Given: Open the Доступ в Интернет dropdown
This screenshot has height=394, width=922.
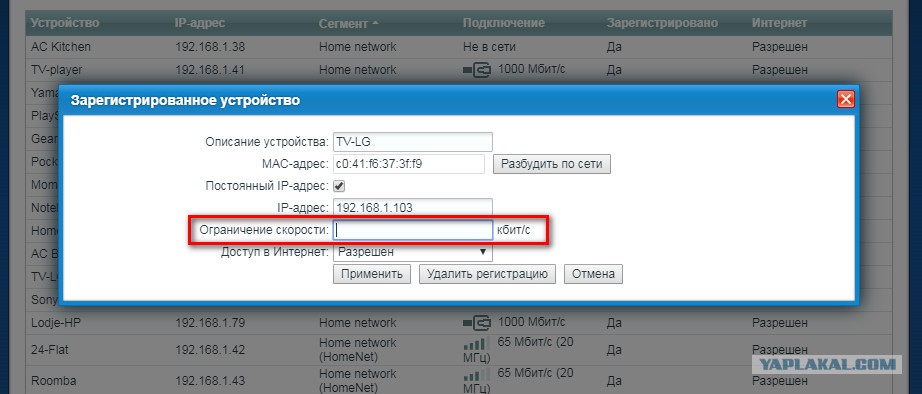Looking at the screenshot, I should click(413, 252).
